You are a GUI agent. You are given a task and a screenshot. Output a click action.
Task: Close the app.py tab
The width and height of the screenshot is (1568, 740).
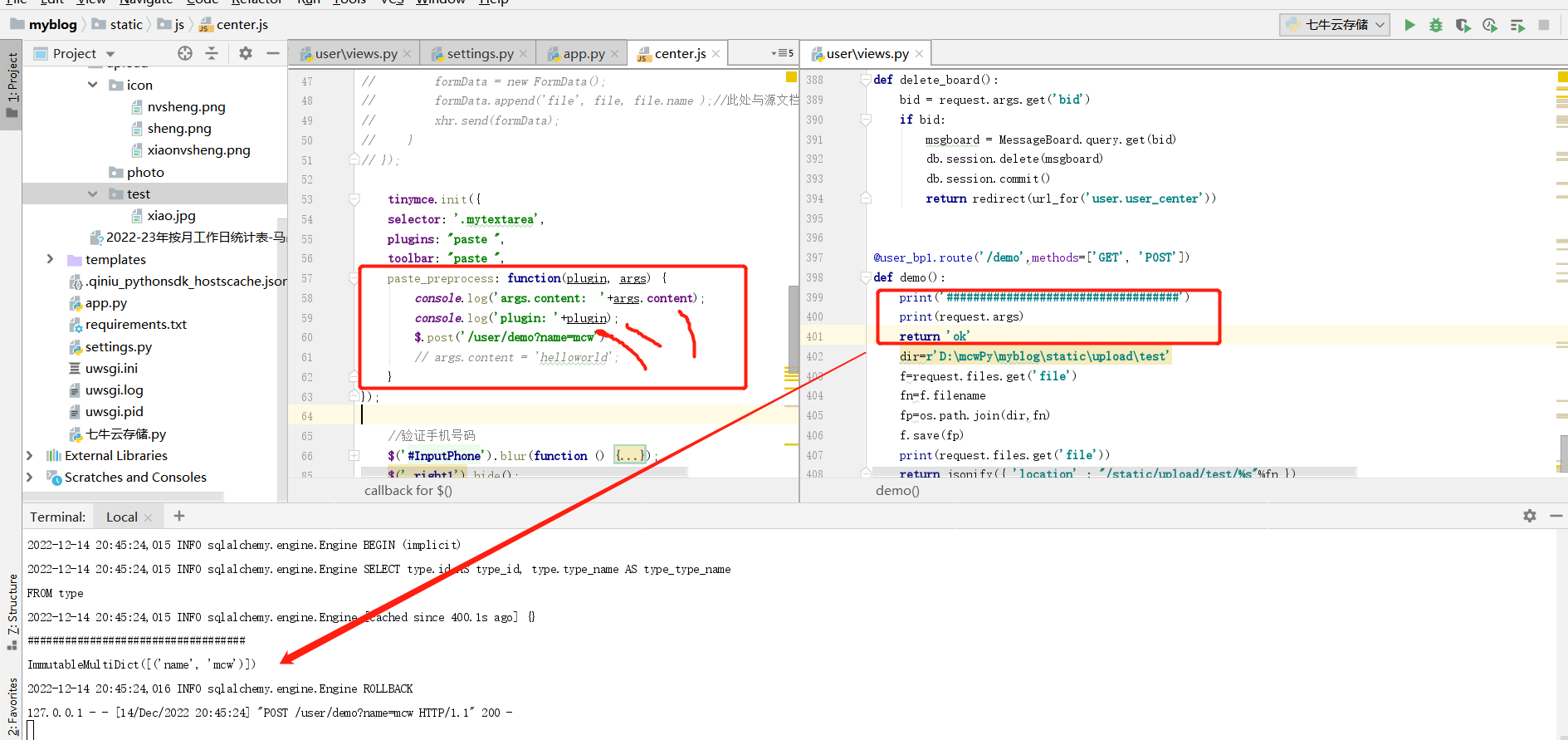615,54
